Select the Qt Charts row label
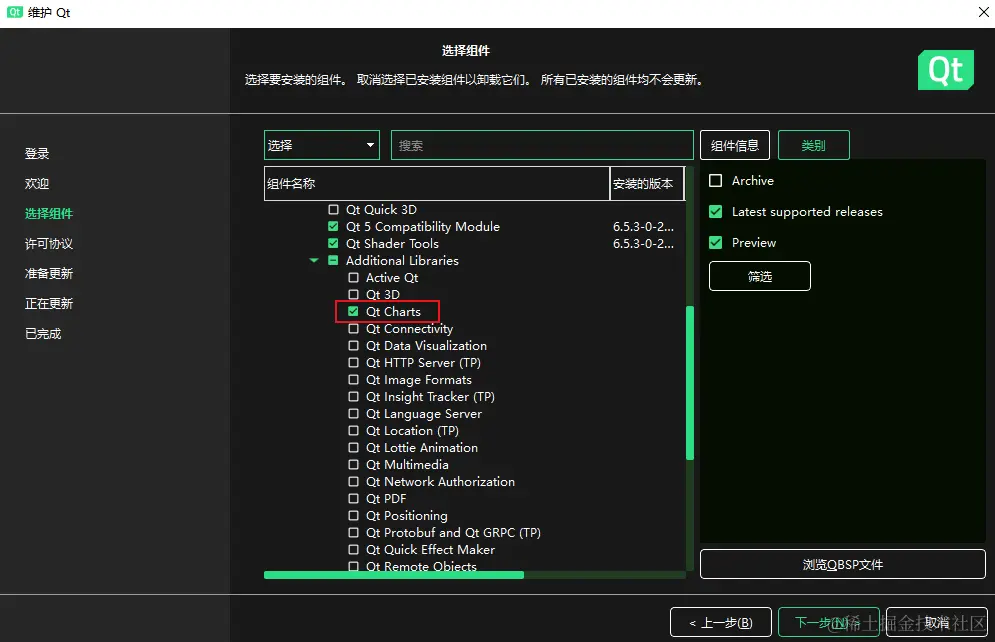 pos(393,311)
